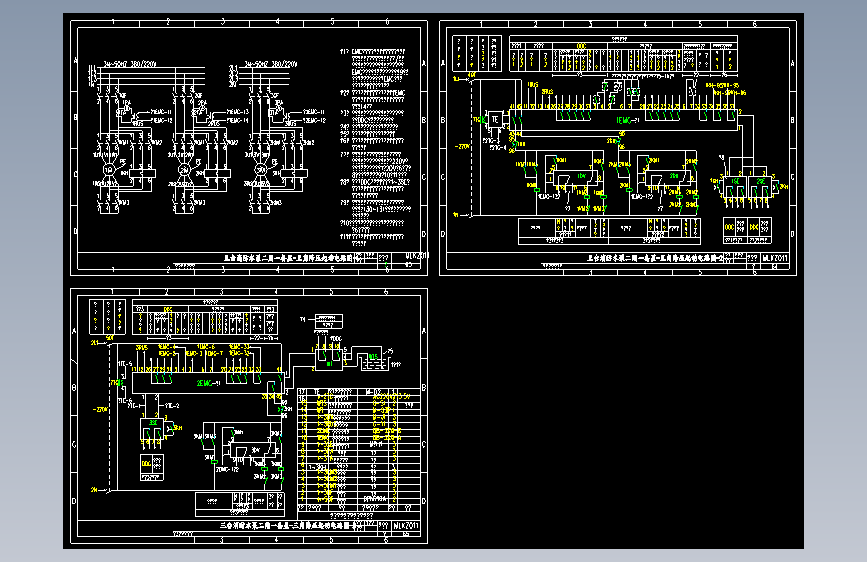Select the terminal table heading the bottom-left sheet
The width and height of the screenshot is (867, 562).
click(x=205, y=318)
